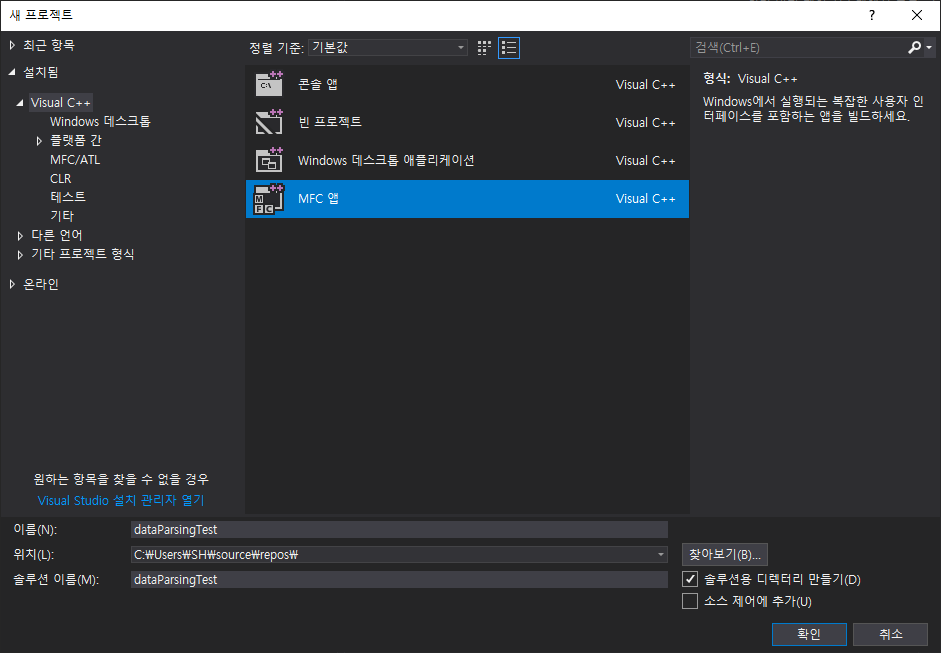Open the 정렬 기준 기본값 dropdown
Image resolution: width=941 pixels, height=653 pixels.
[388, 47]
